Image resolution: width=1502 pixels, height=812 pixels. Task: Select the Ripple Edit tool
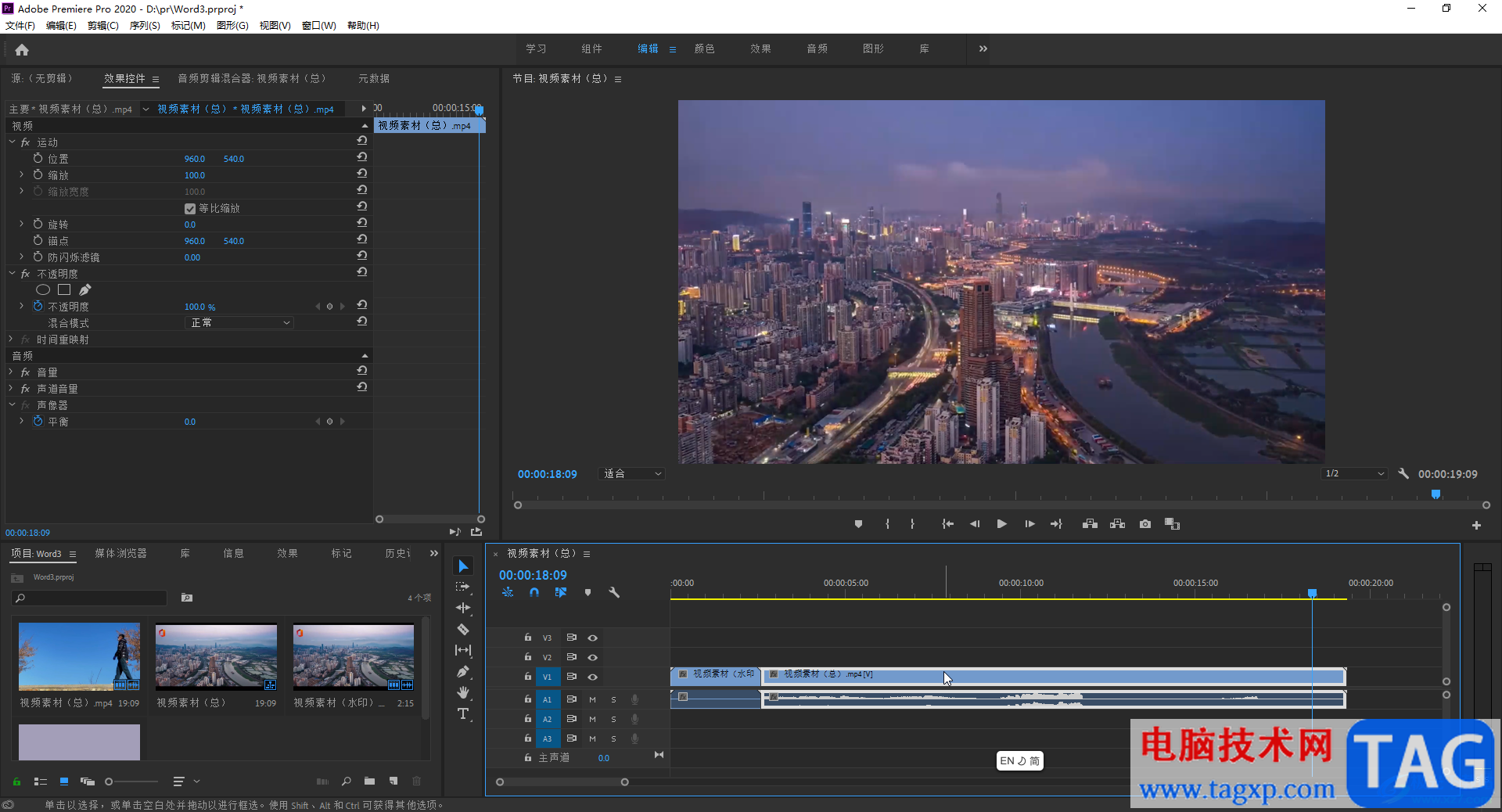click(x=463, y=608)
